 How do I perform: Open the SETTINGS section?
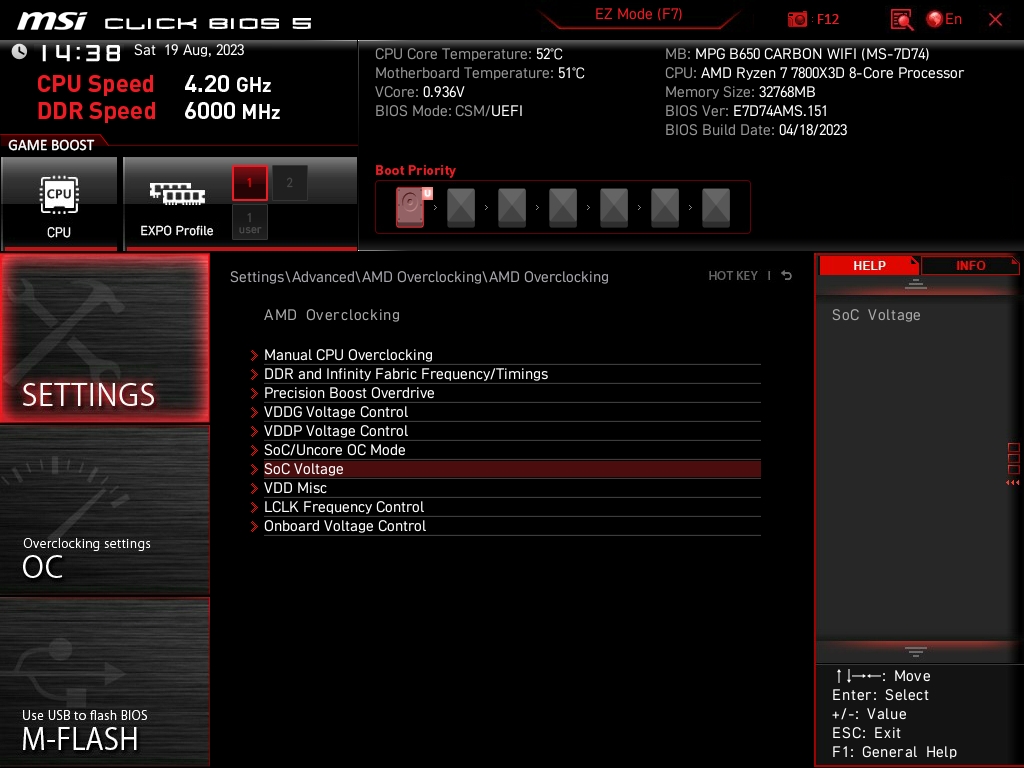click(x=104, y=338)
